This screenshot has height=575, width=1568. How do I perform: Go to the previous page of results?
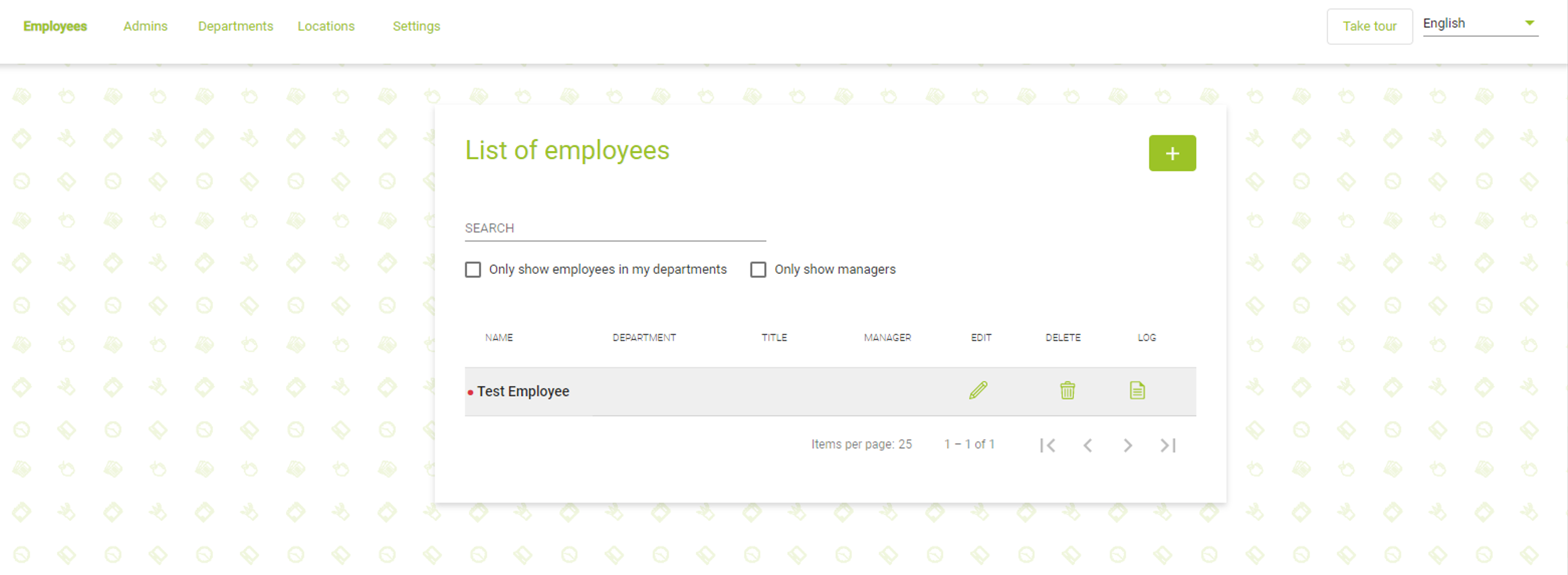point(1088,446)
